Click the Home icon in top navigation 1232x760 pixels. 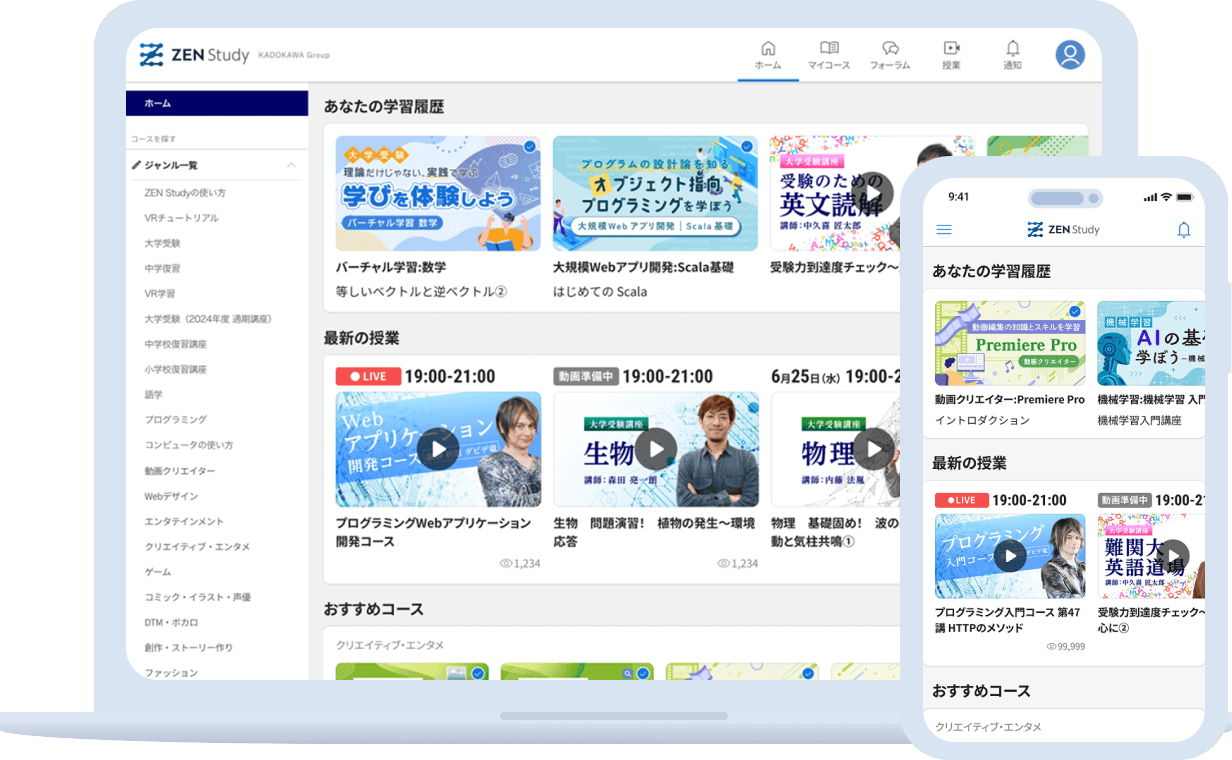pyautogui.click(x=768, y=49)
